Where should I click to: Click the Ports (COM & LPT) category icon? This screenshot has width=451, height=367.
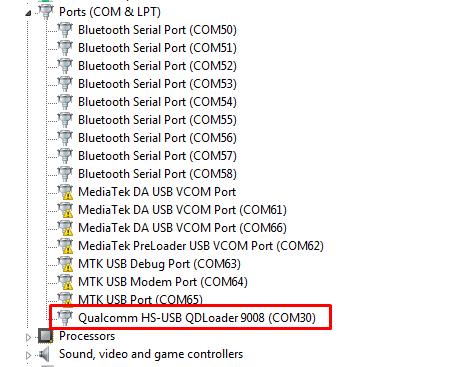click(46, 12)
